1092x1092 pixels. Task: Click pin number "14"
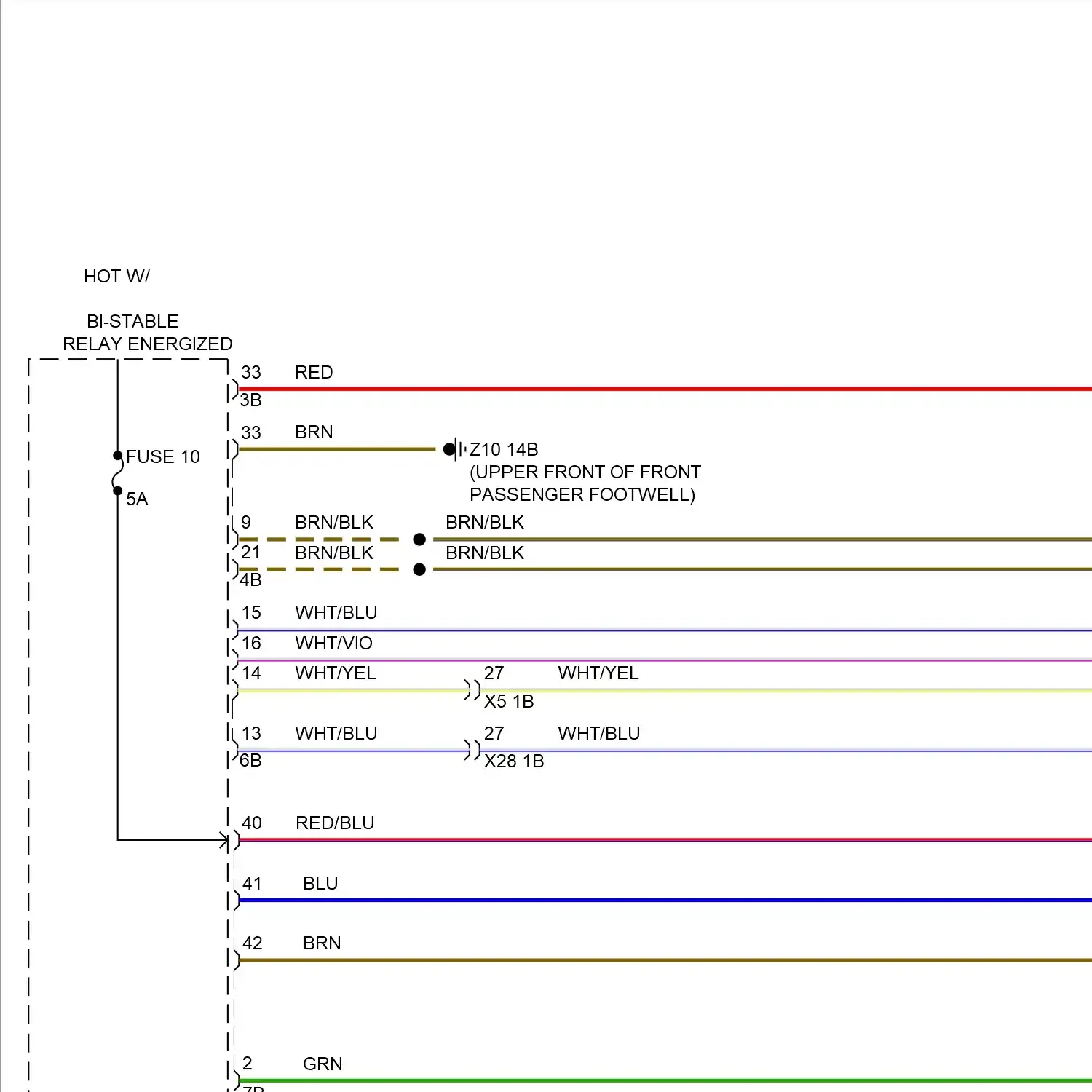(x=251, y=673)
